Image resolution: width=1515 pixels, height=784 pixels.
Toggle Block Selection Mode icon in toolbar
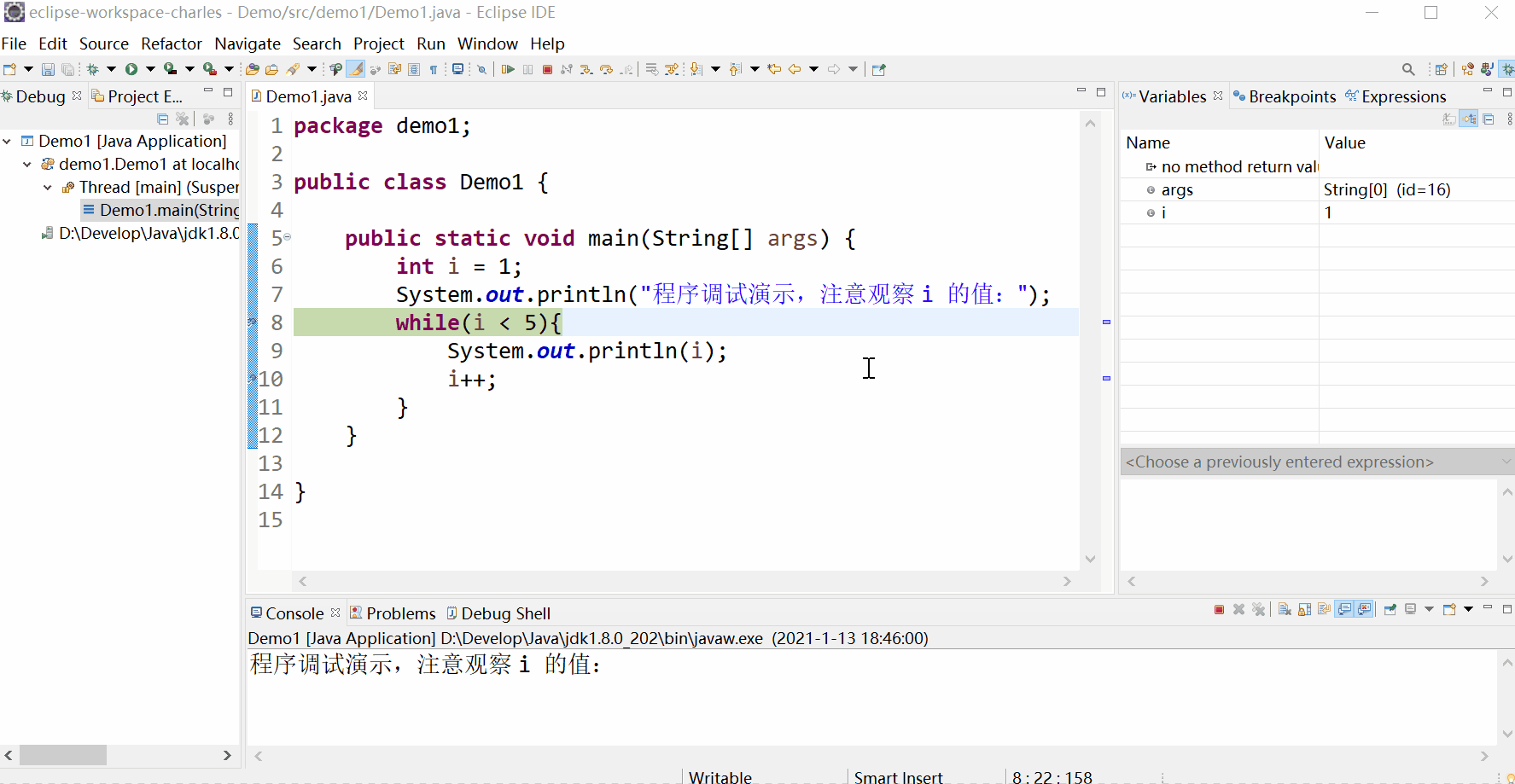[414, 69]
